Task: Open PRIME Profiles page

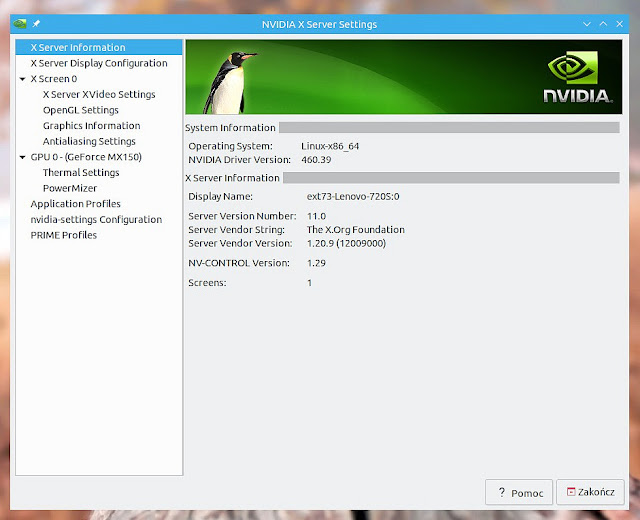Action: [x=64, y=235]
